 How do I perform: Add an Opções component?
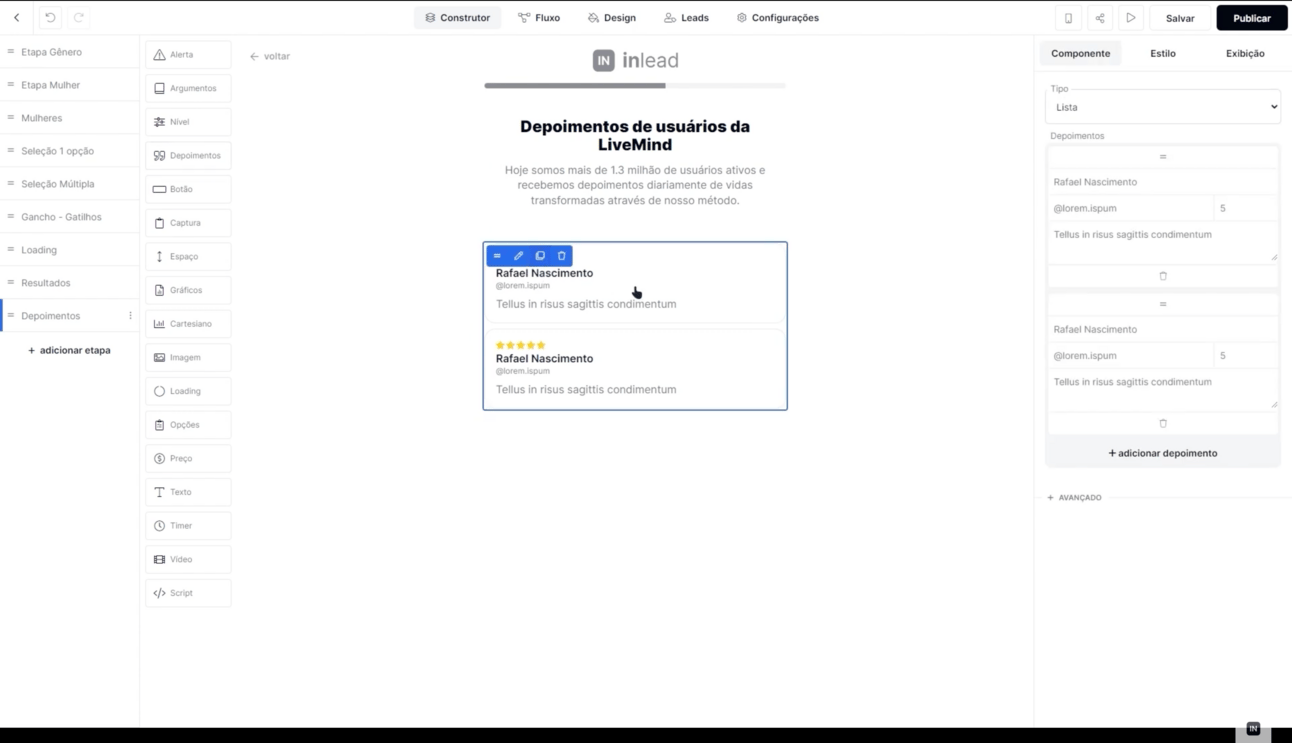click(x=188, y=425)
